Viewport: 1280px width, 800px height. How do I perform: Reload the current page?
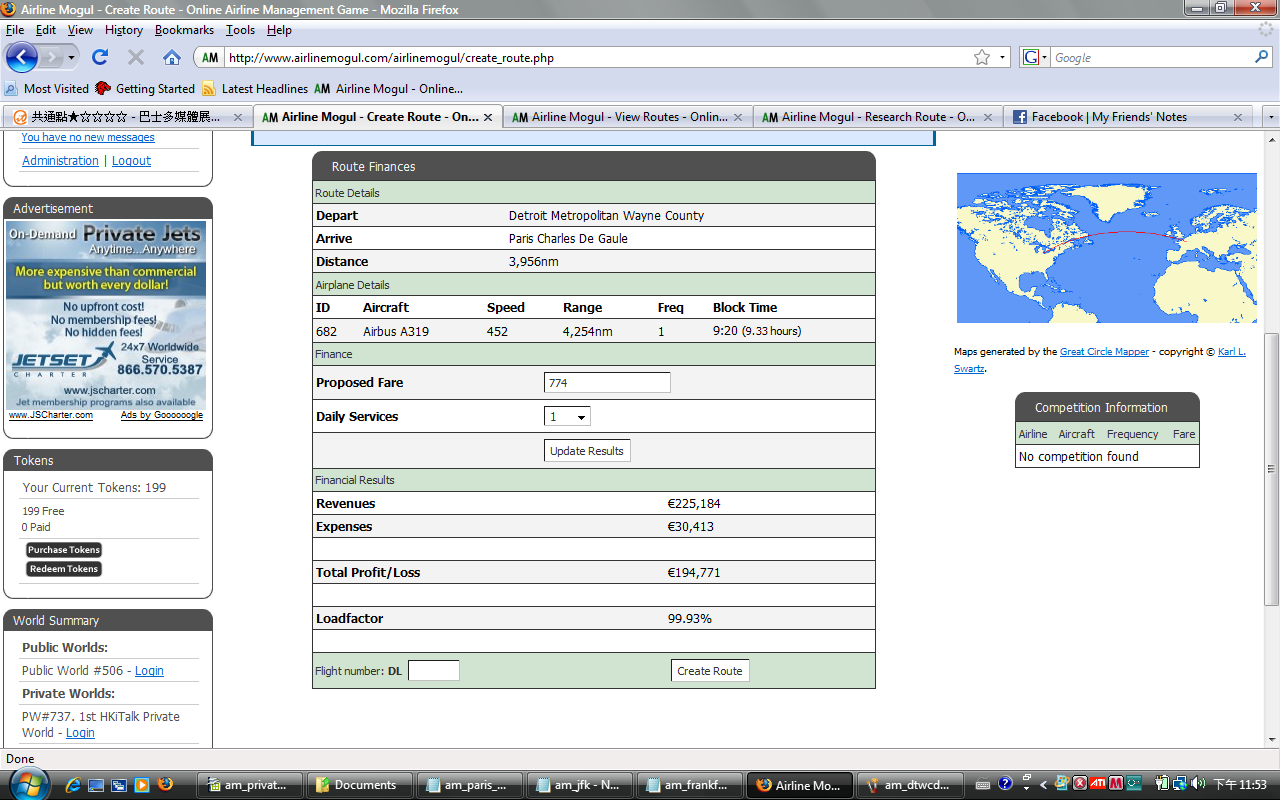pos(100,57)
